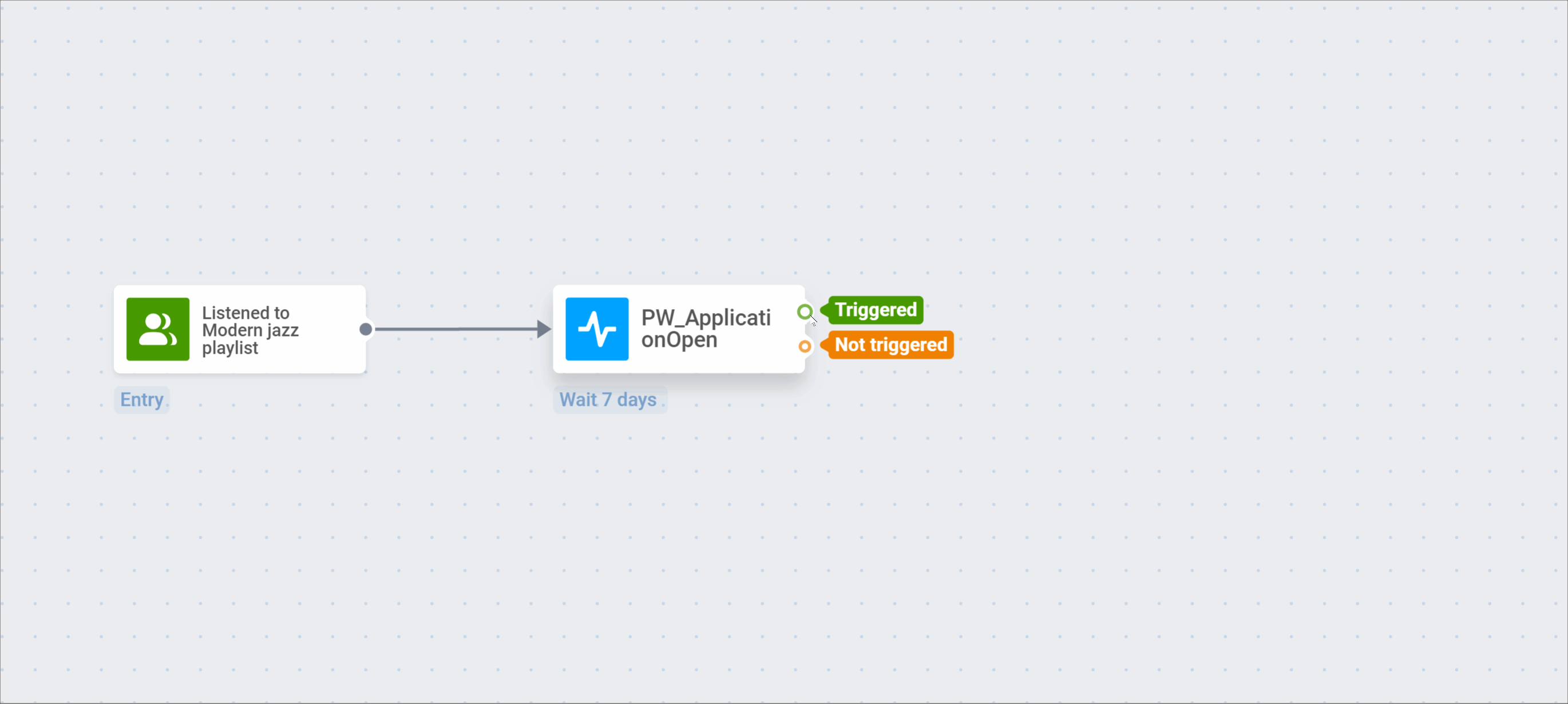The image size is (1568, 704).
Task: Select the Listened to Modern jazz playlist text
Action: [250, 330]
